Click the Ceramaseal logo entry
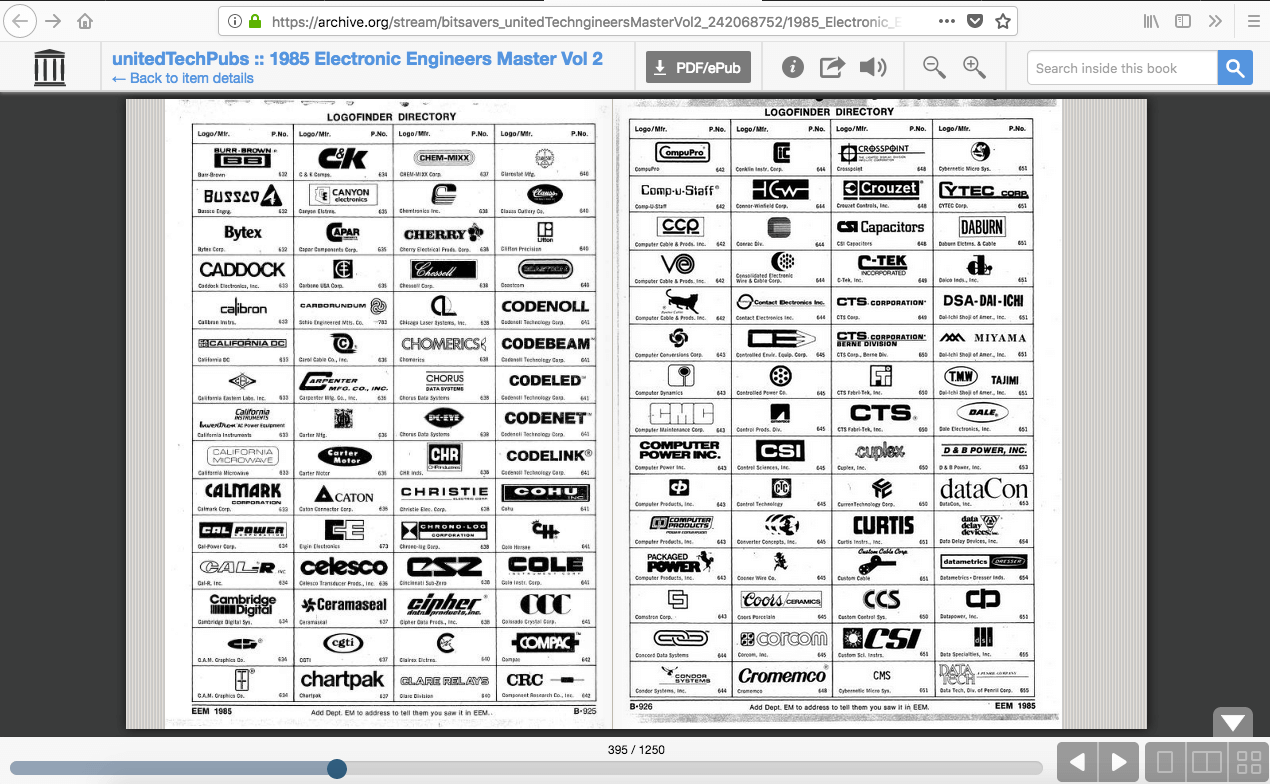 (344, 608)
